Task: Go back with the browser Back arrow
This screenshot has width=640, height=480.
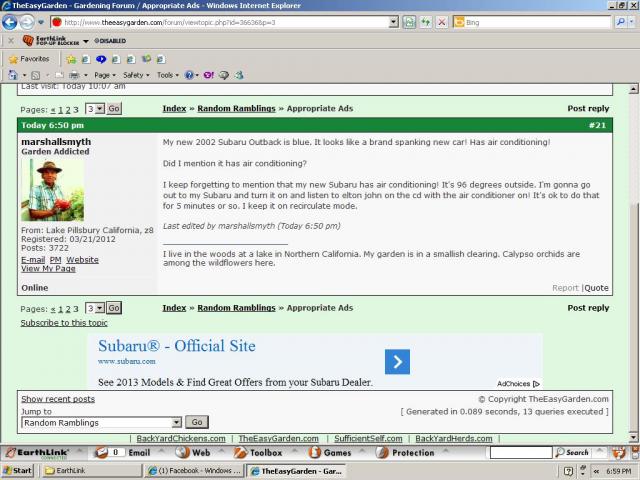Action: 10,22
